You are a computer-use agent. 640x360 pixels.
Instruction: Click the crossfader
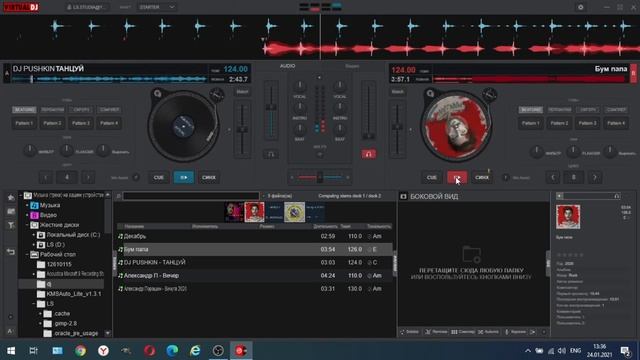click(320, 177)
